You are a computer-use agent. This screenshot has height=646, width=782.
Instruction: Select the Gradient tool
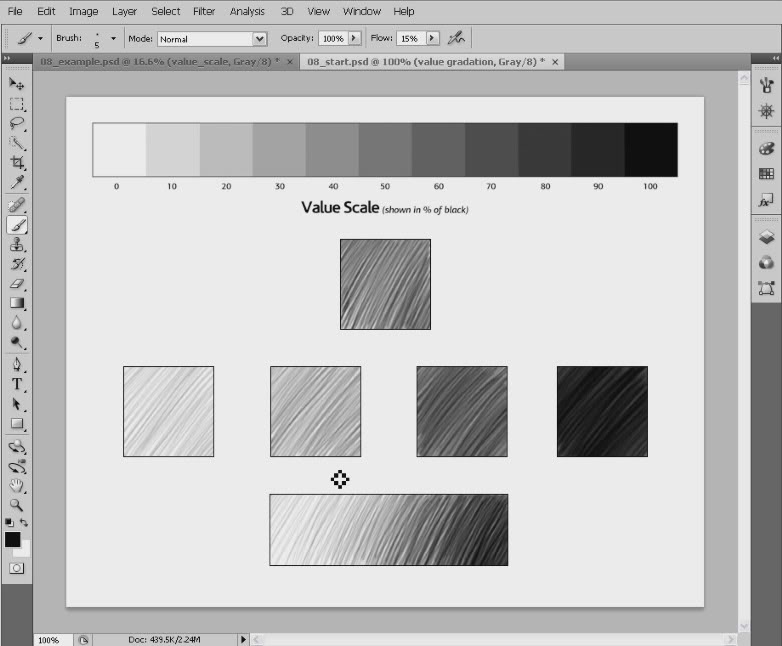16,303
